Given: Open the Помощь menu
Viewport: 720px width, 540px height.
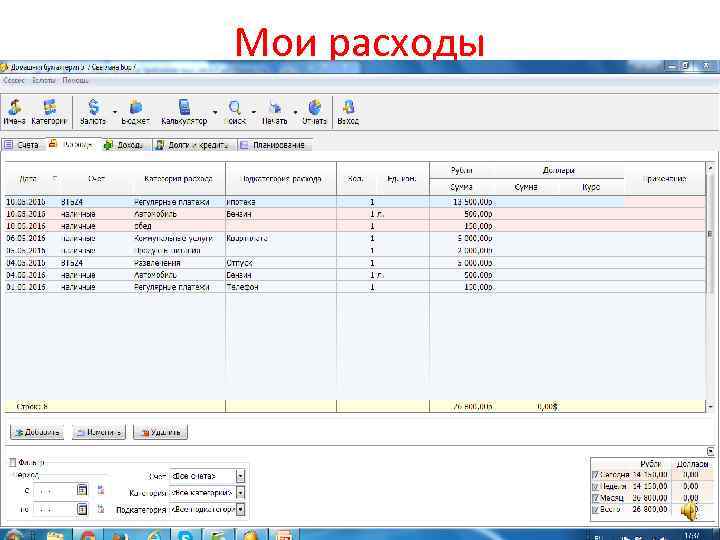Looking at the screenshot, I should coord(75,80).
